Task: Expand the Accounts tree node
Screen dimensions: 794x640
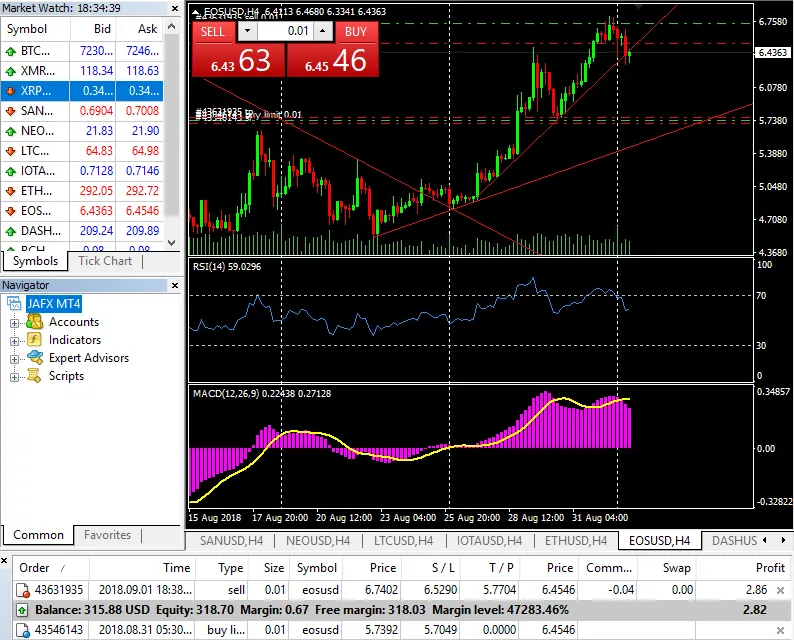Action: 14,323
